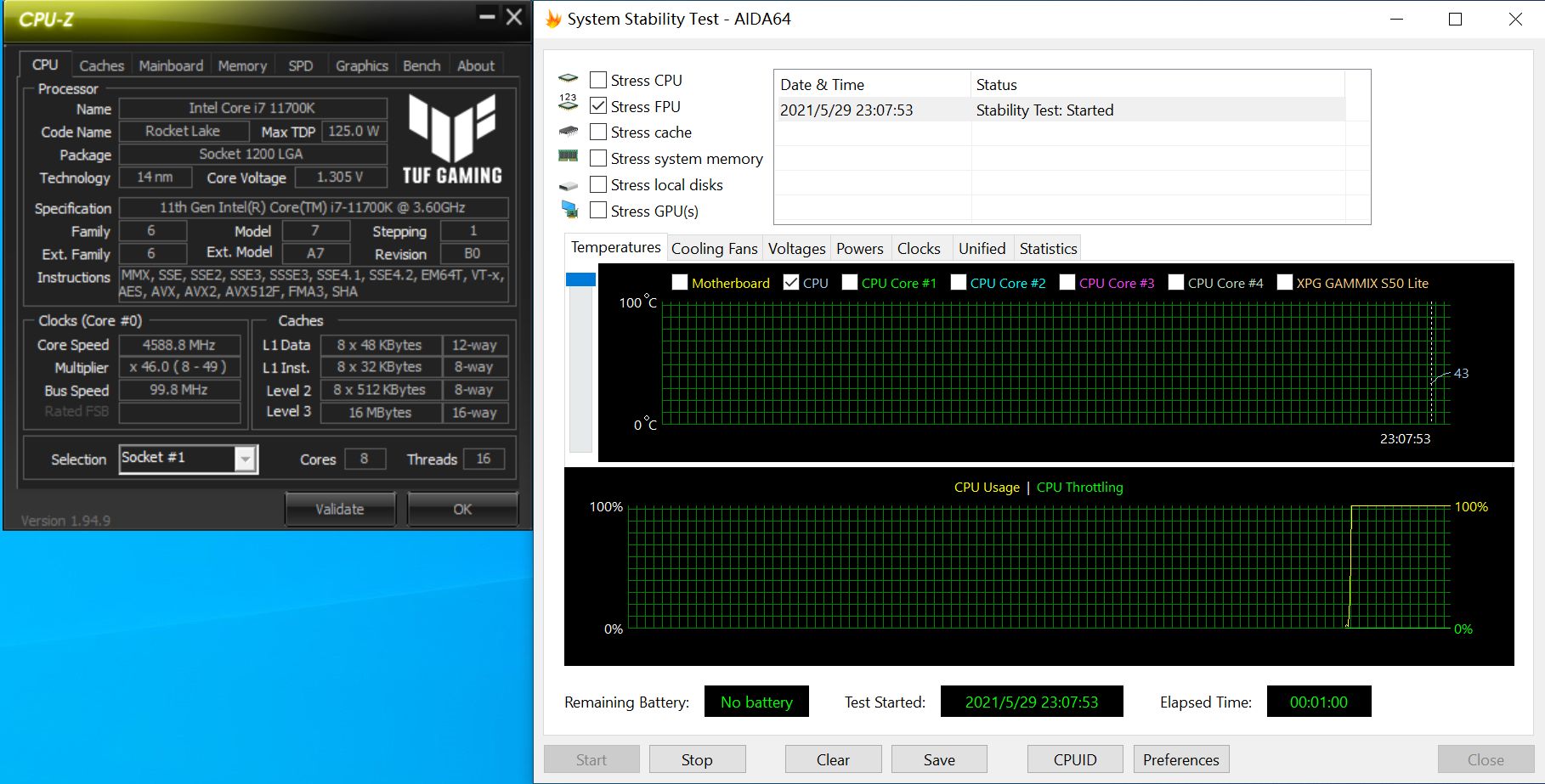1545x784 pixels.
Task: Open the Memory tab in CPU-Z
Action: 242,65
